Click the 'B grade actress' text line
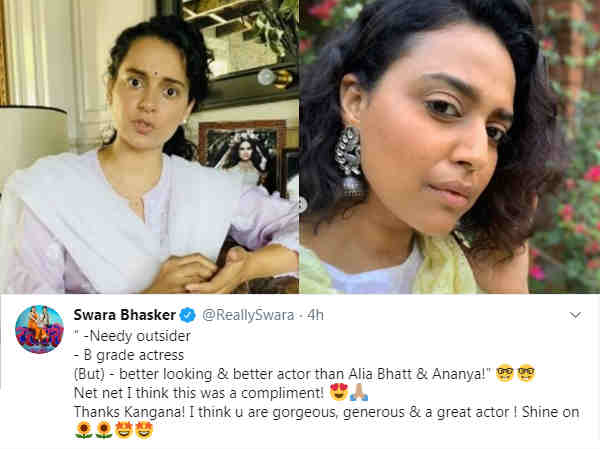Screen dimensions: 600x450 tap(129, 355)
